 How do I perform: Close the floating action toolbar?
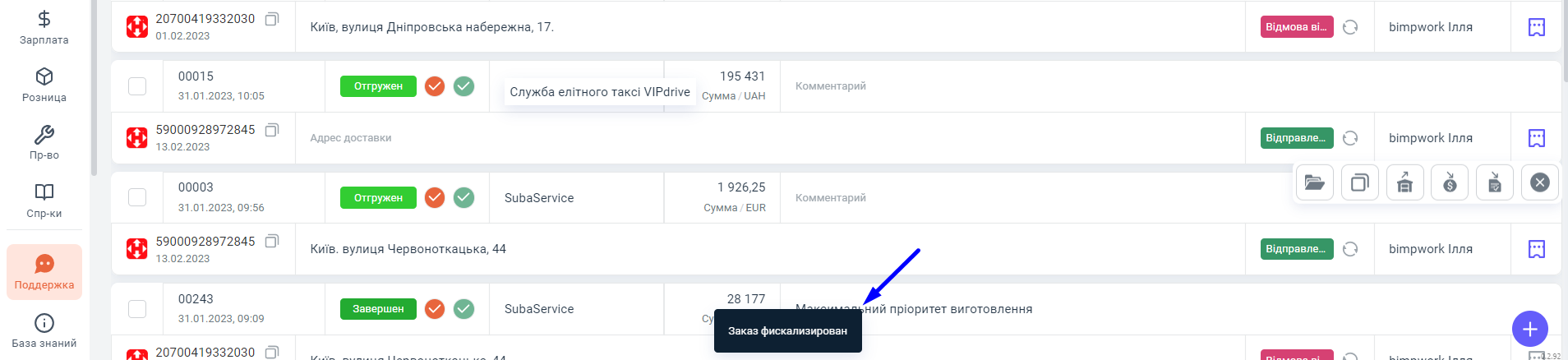(x=1540, y=182)
